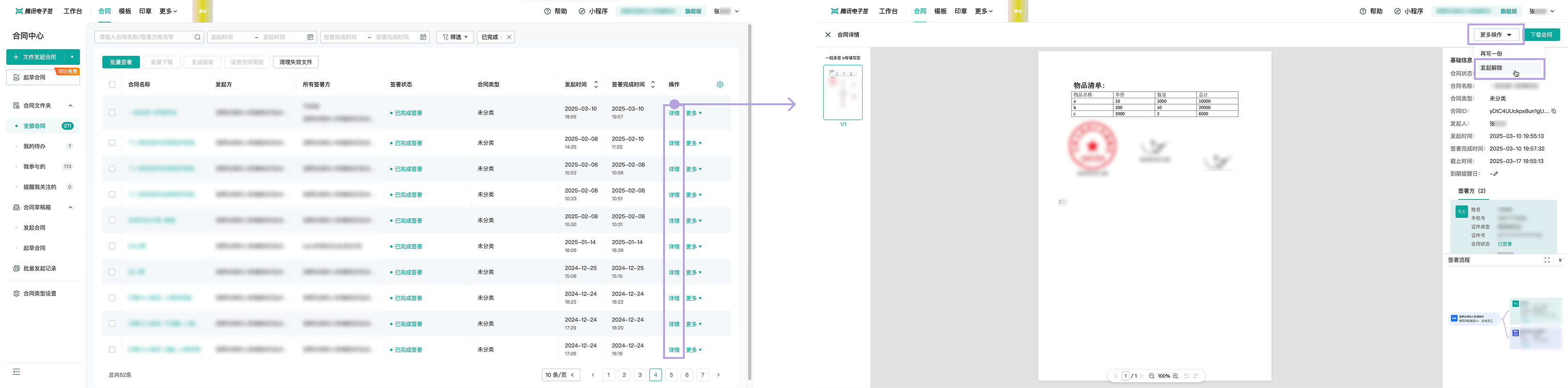Image resolution: width=1568 pixels, height=388 pixels.
Task: Tick the select-all header checkbox
Action: [112, 85]
